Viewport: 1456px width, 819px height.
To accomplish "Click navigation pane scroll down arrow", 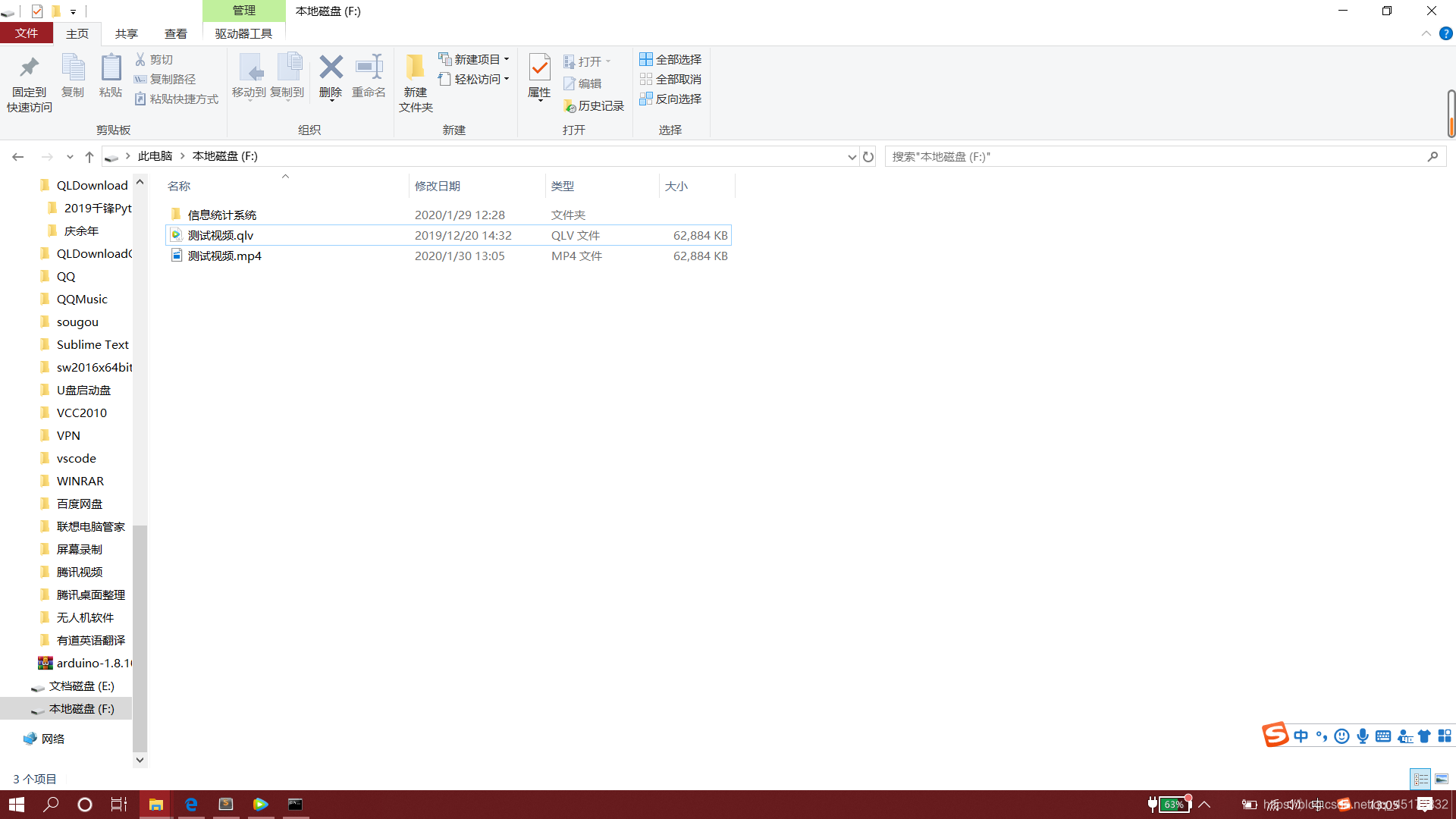I will 140,759.
